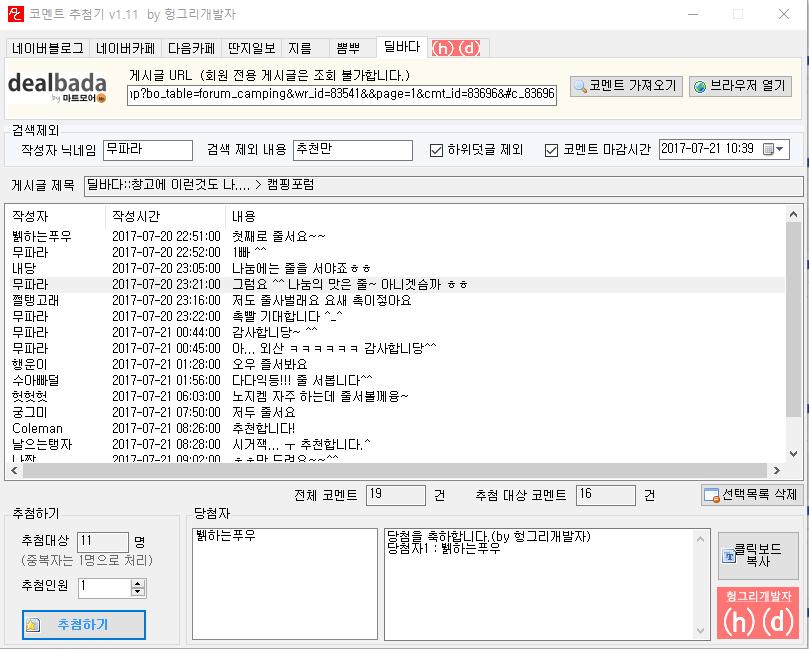
Task: Click the 헝그리개발자 (h)(d) logo banner
Action: pyautogui.click(x=757, y=613)
